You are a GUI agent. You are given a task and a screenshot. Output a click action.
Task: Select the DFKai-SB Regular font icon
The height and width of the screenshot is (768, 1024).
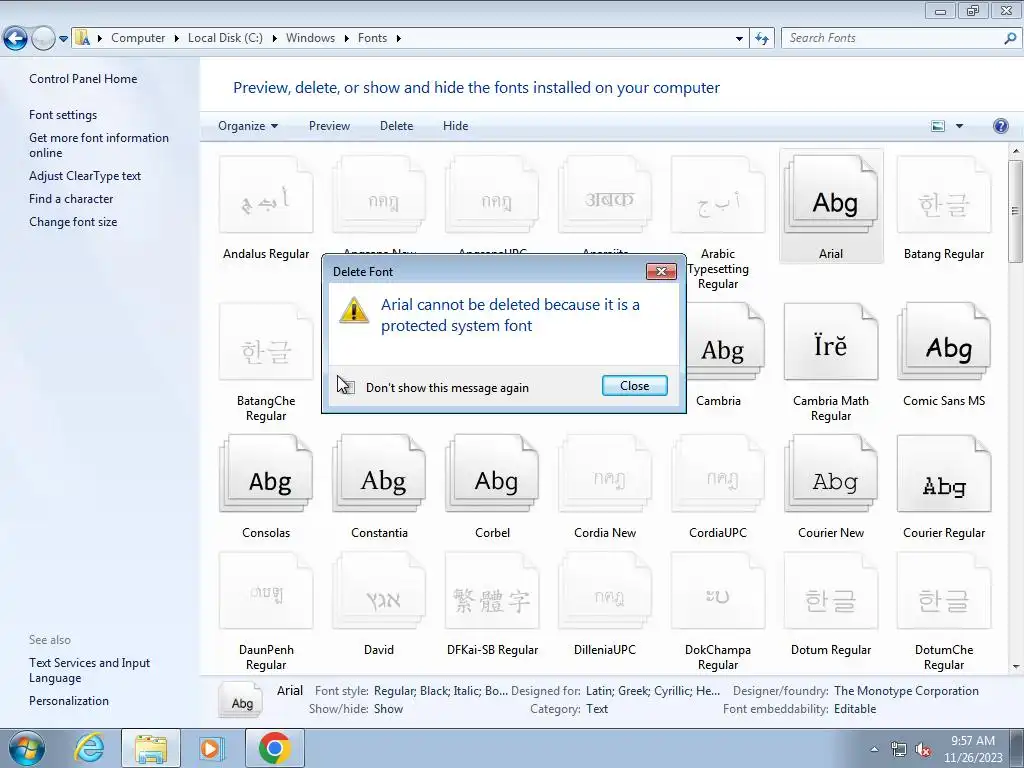[492, 591]
